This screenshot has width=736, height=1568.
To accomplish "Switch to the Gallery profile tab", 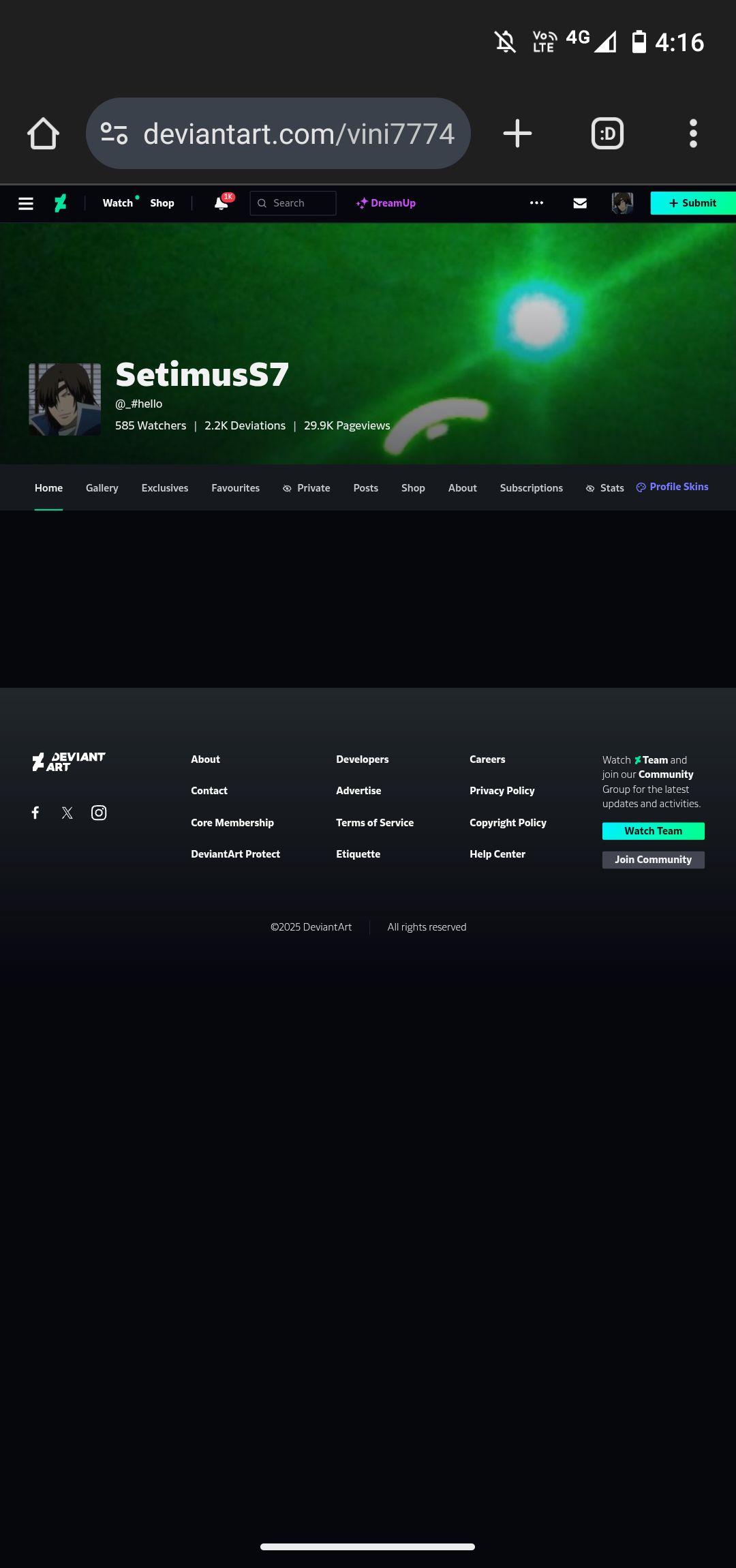I will tap(102, 488).
